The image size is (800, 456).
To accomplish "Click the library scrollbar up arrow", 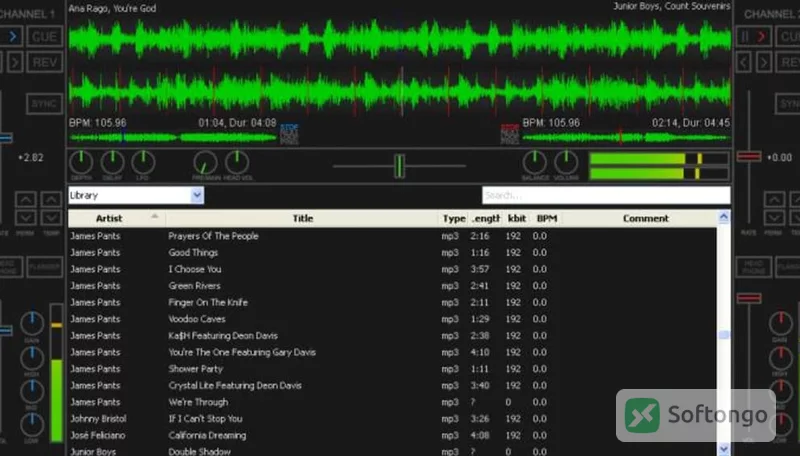I will 723,217.
